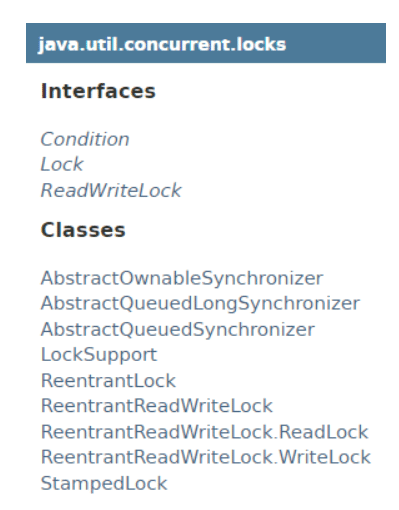399x510 pixels.
Task: Select the AbstractQueuedSynchronizer class link
Action: click(178, 330)
